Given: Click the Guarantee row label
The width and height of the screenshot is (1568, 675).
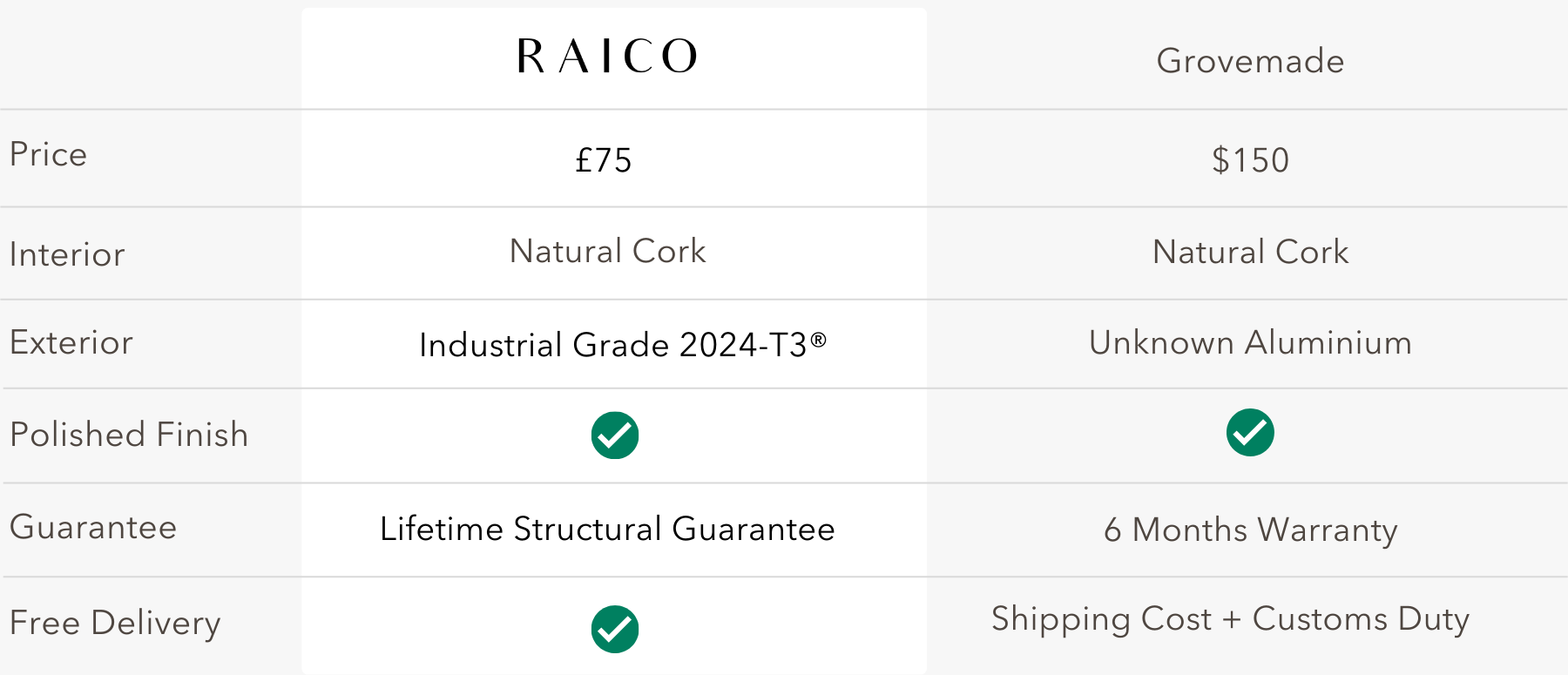Looking at the screenshot, I should tap(93, 527).
